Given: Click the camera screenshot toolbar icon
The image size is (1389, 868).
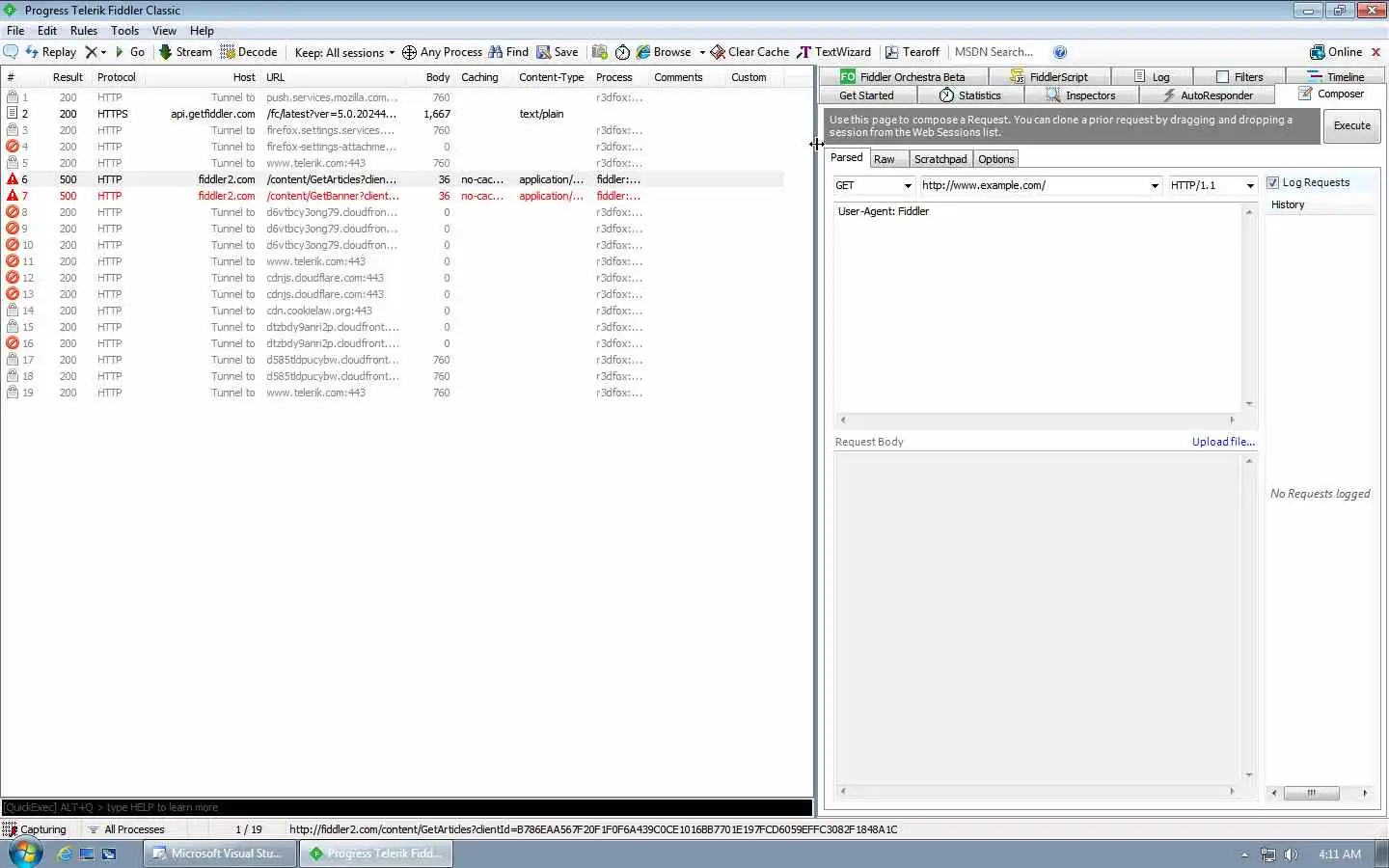Looking at the screenshot, I should coord(600,52).
